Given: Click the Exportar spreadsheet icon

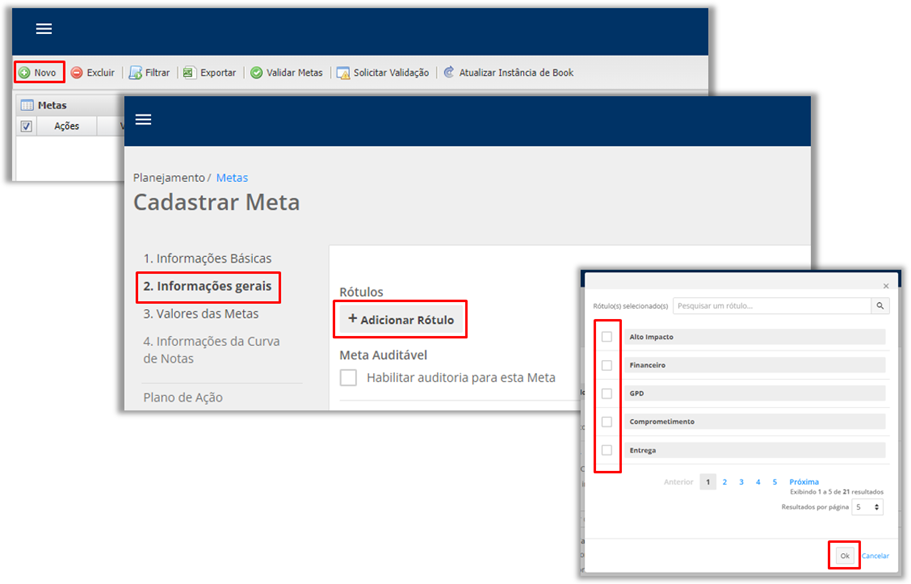Looking at the screenshot, I should [188, 73].
